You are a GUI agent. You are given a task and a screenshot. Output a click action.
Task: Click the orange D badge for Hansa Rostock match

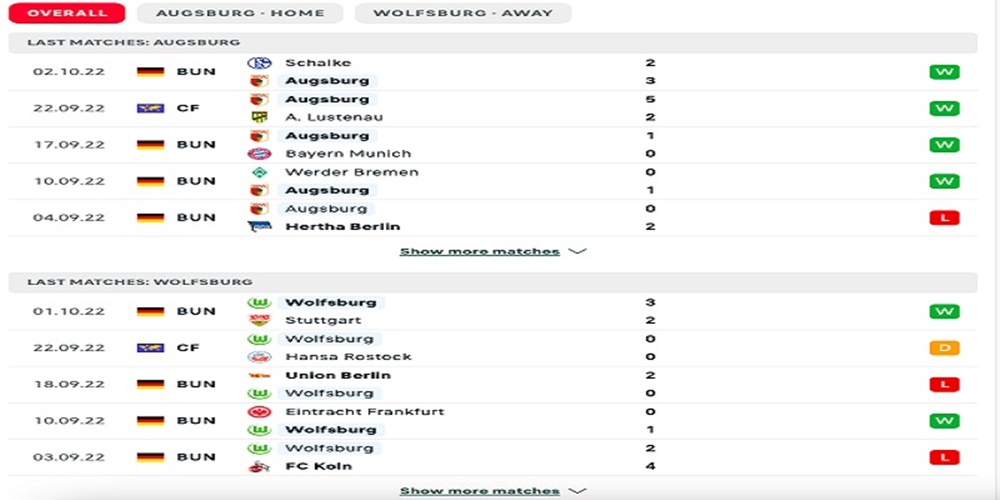pyautogui.click(x=943, y=348)
